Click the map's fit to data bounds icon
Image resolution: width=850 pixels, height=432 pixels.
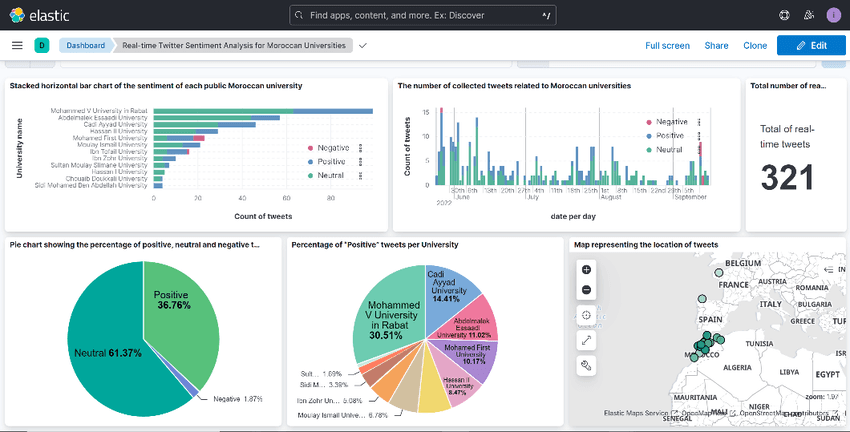click(x=586, y=315)
